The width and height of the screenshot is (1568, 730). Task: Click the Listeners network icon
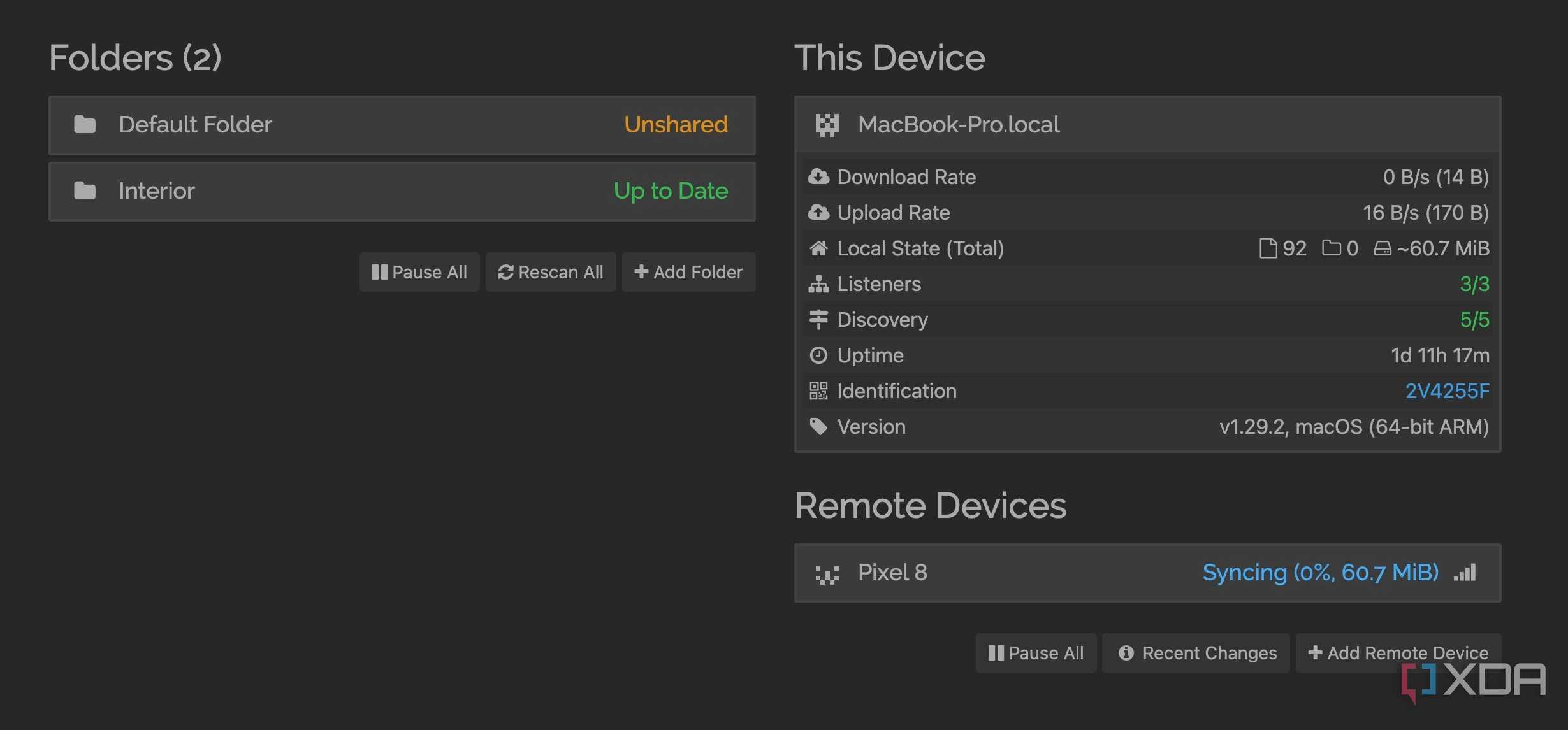tap(818, 283)
